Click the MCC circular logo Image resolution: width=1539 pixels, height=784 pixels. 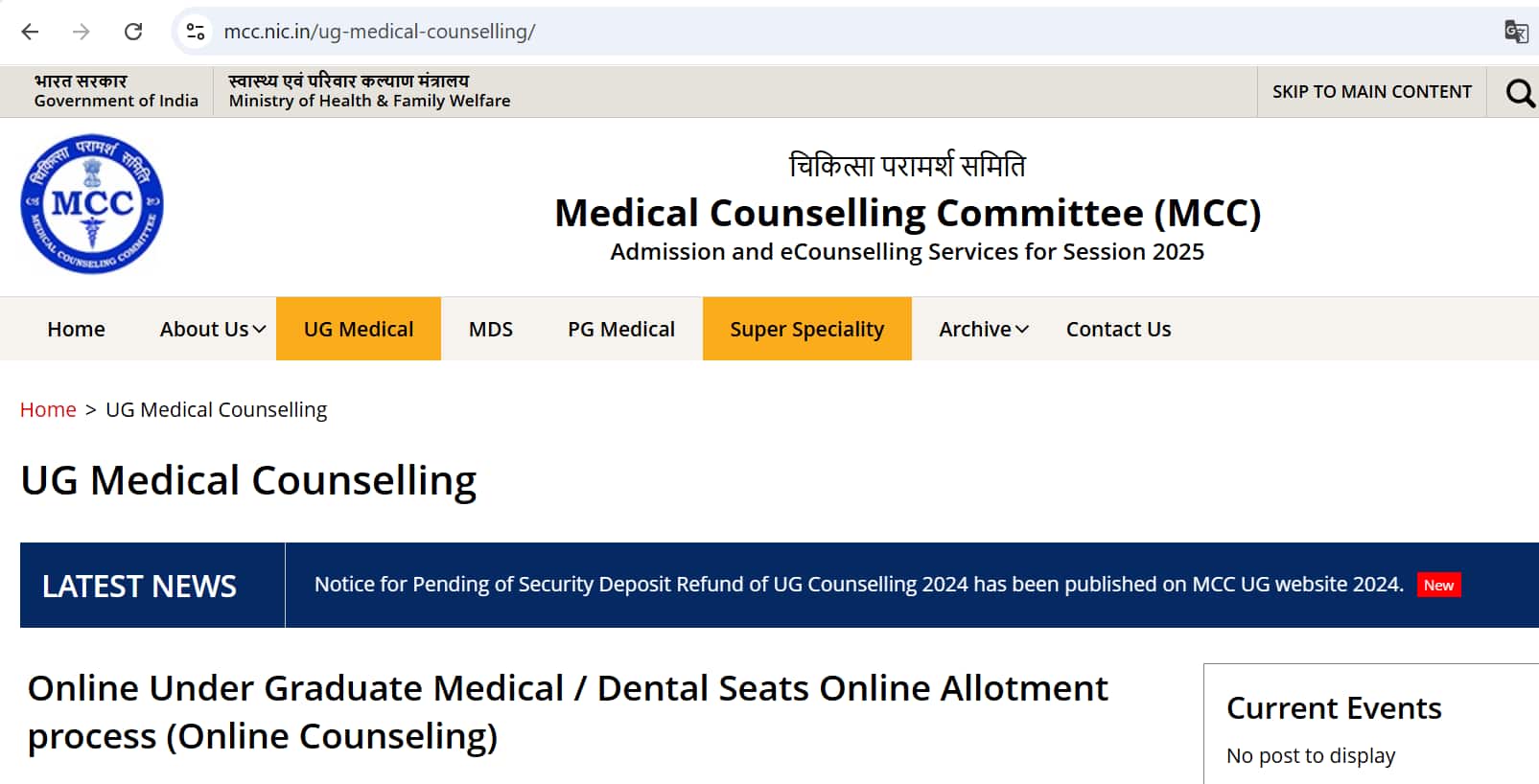pos(92,203)
